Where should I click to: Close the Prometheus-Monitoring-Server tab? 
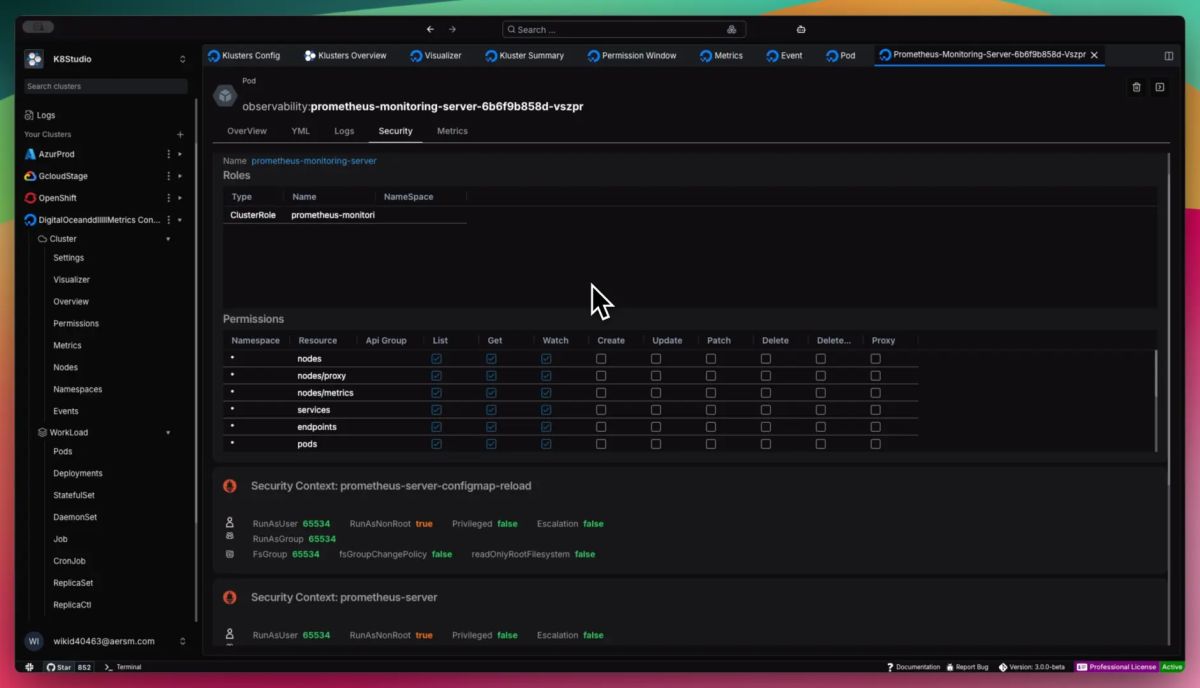point(1094,56)
